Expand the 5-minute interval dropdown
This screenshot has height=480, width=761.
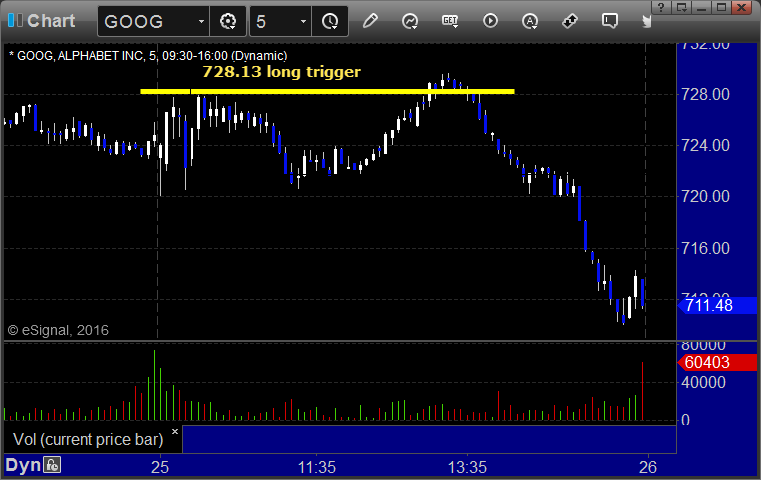coord(303,21)
